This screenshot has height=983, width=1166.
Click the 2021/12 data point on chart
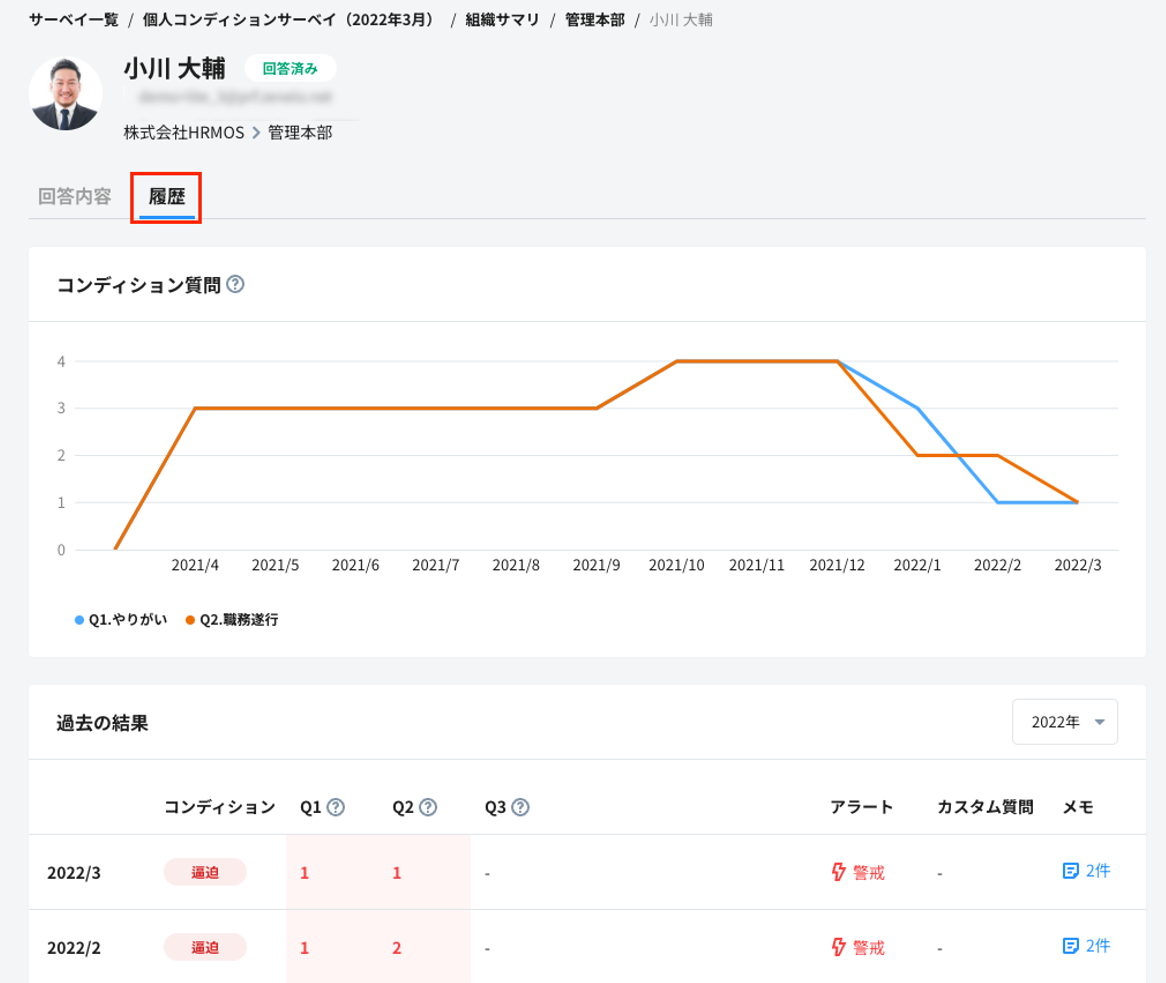(x=837, y=361)
